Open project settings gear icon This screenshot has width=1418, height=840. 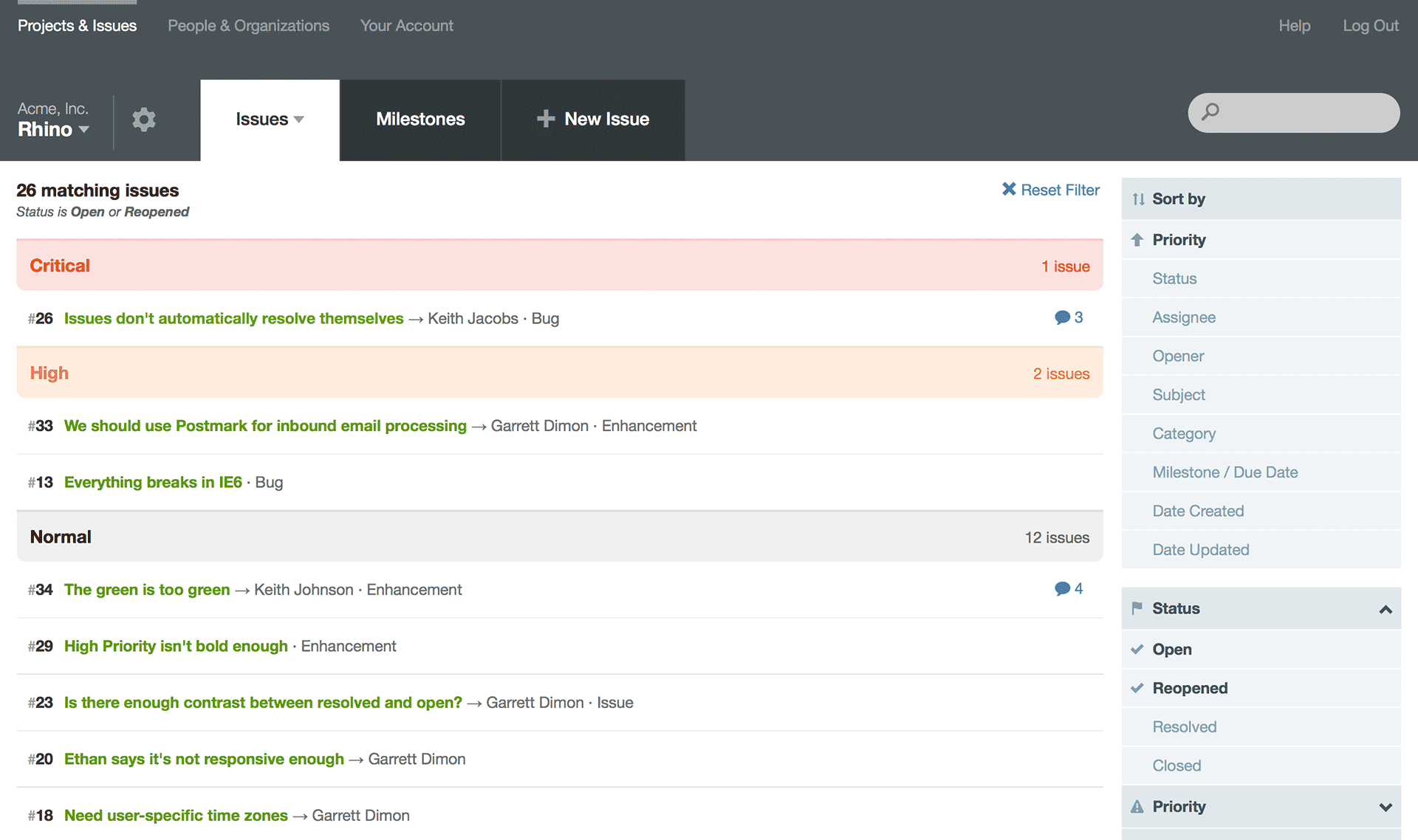144,120
